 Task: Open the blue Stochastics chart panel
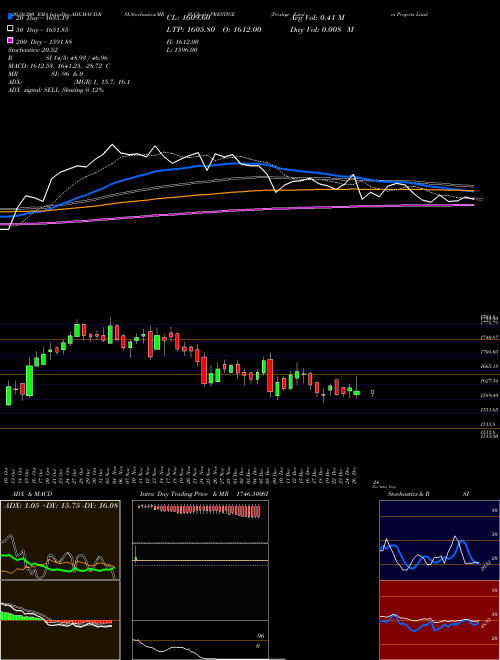click(439, 540)
